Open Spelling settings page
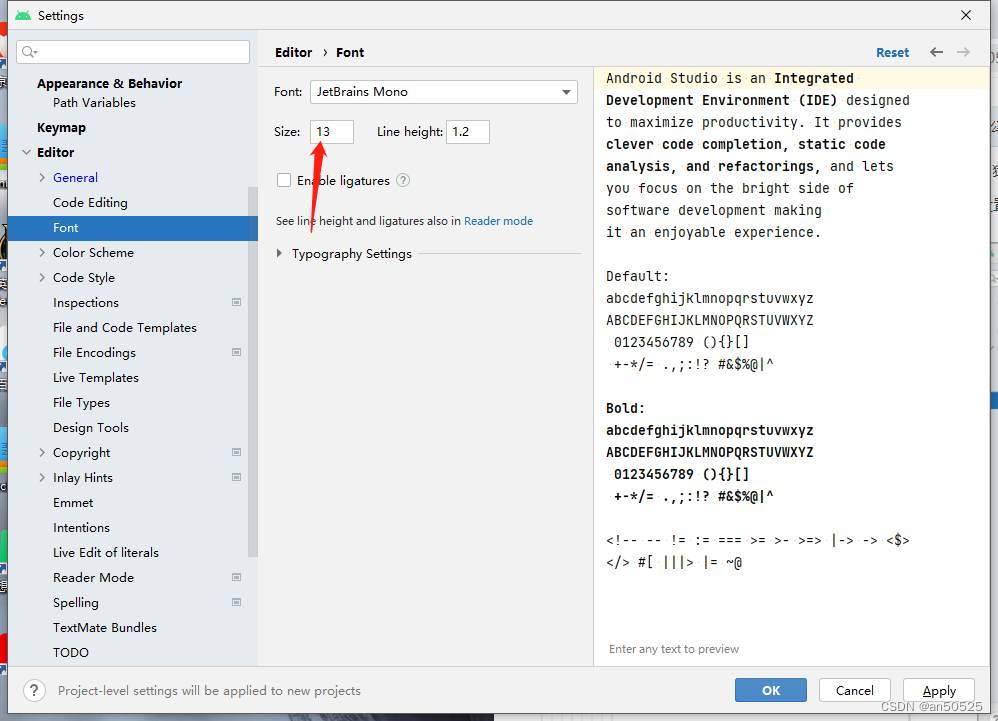Viewport: 998px width, 721px height. 76,603
